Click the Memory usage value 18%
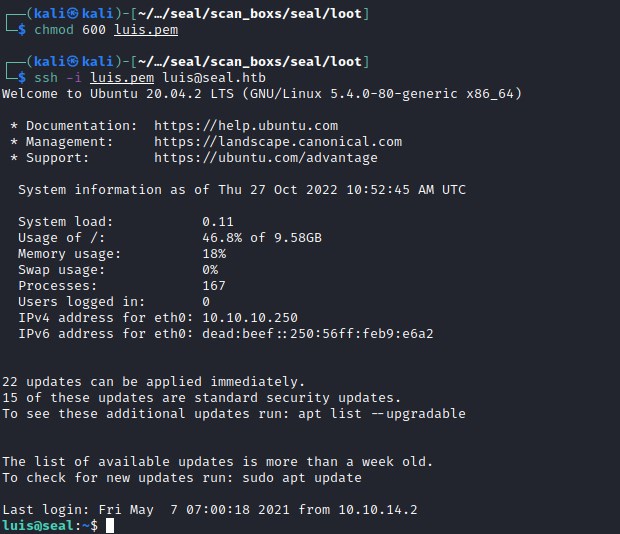The image size is (620, 534). tap(214, 254)
